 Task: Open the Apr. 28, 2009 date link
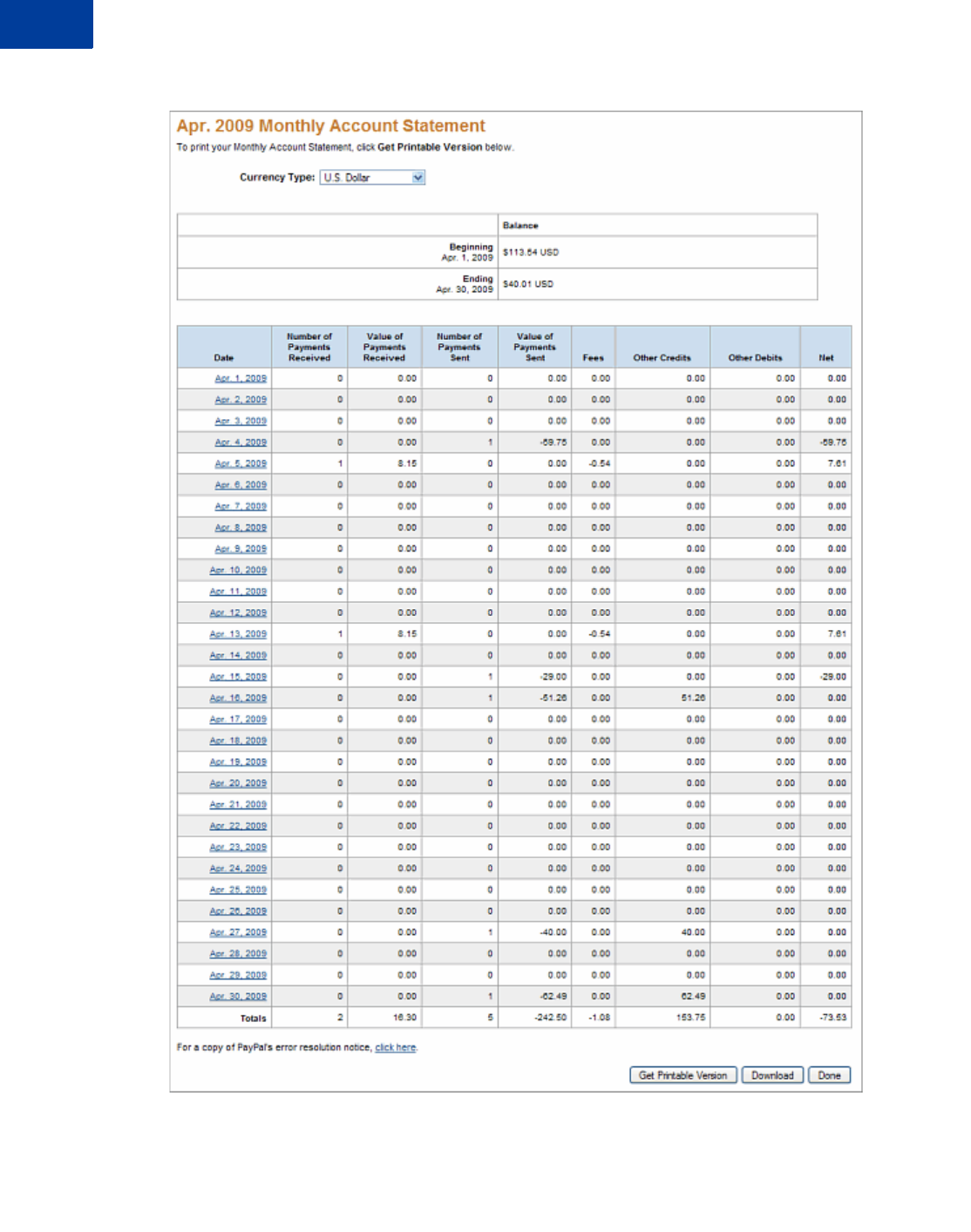tap(238, 955)
